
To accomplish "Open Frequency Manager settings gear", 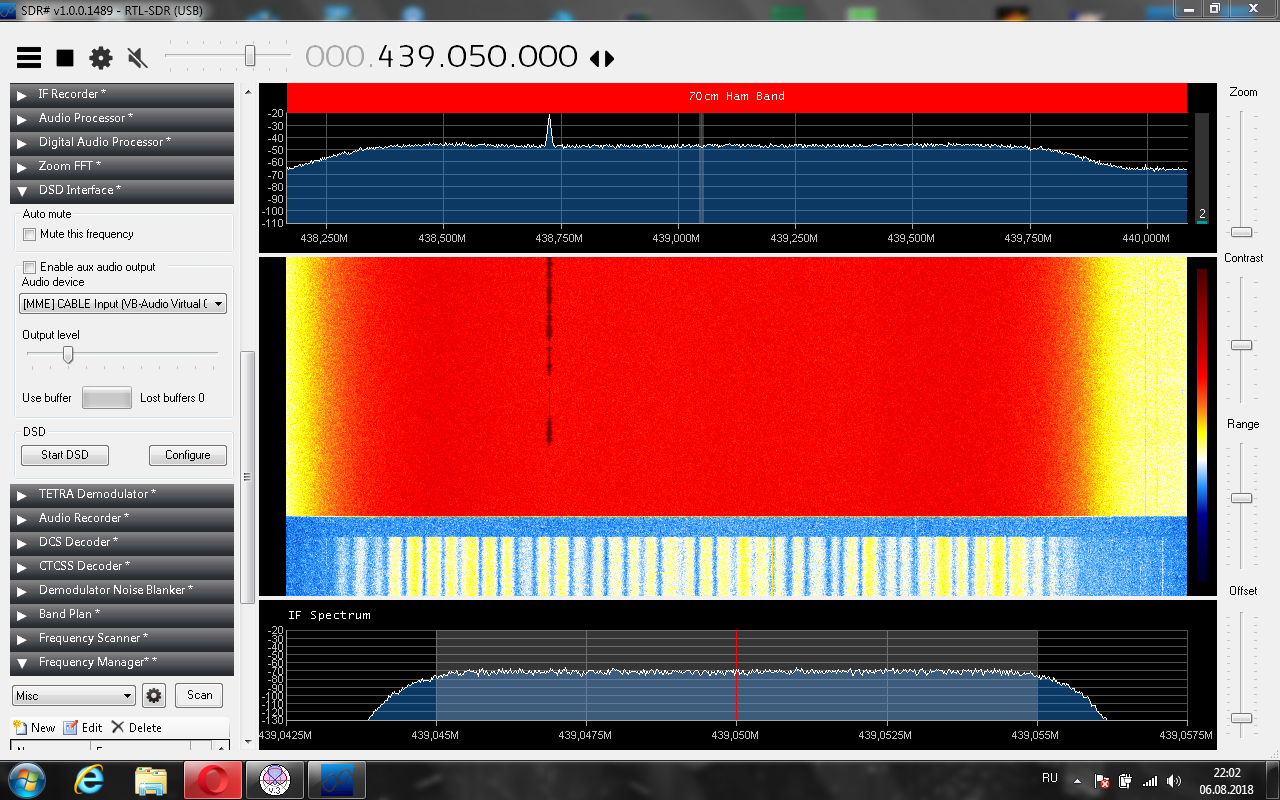I will [153, 695].
